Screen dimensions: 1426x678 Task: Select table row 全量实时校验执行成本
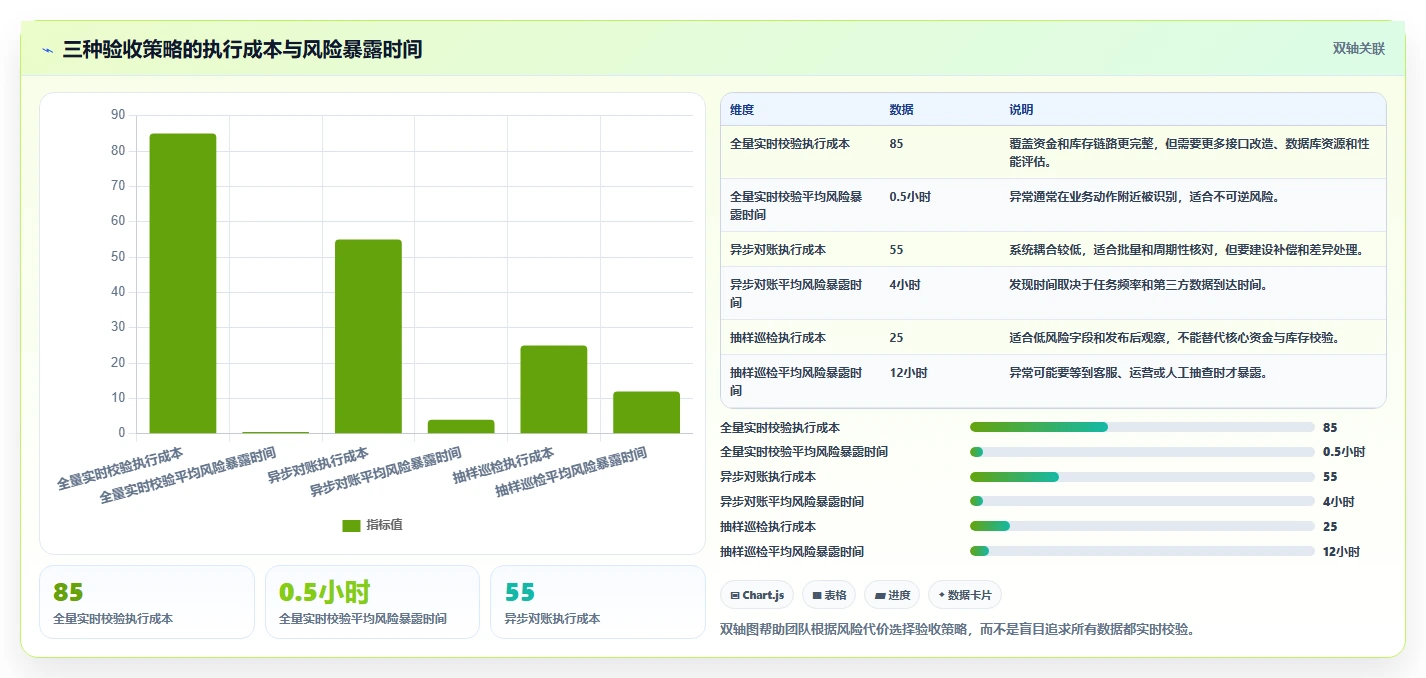(1053, 152)
